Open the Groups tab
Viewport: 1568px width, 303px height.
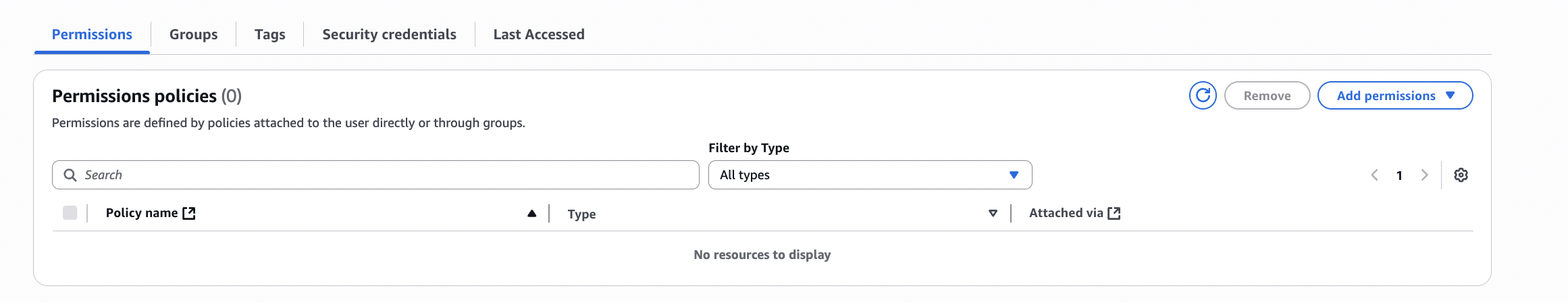193,34
